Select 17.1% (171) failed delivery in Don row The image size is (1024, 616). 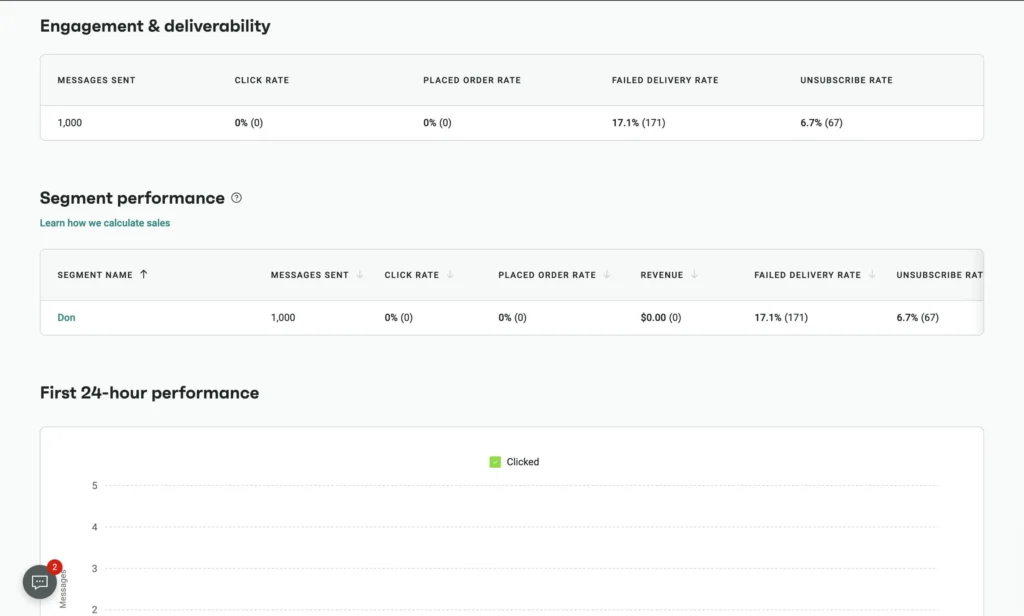pyautogui.click(x=780, y=317)
